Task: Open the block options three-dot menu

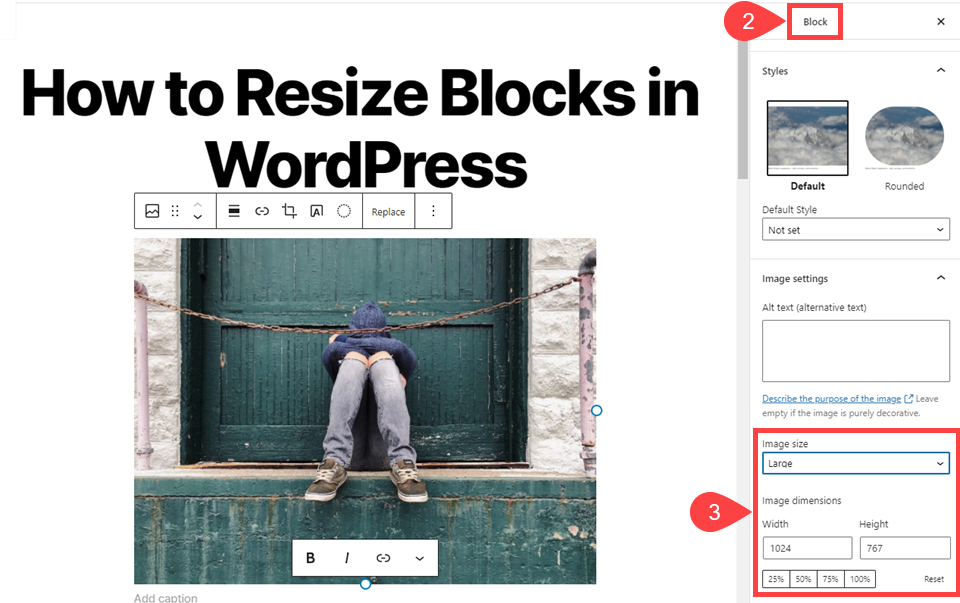Action: point(433,211)
